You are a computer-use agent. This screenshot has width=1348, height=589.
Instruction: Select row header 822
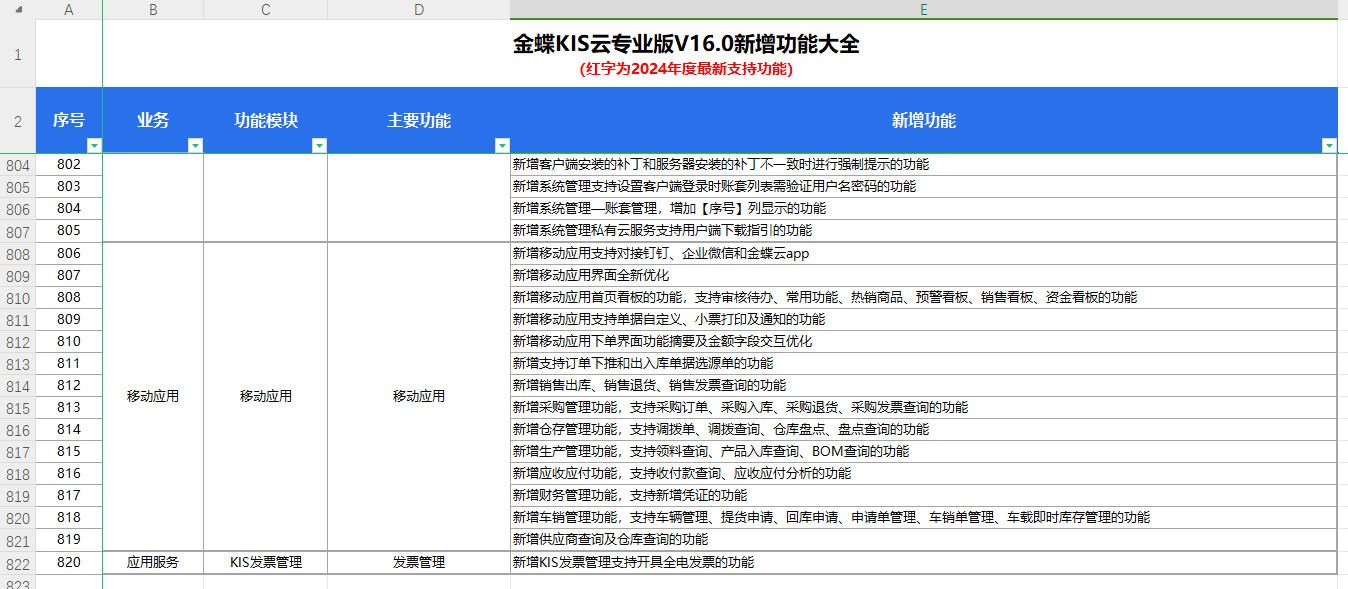(x=17, y=563)
